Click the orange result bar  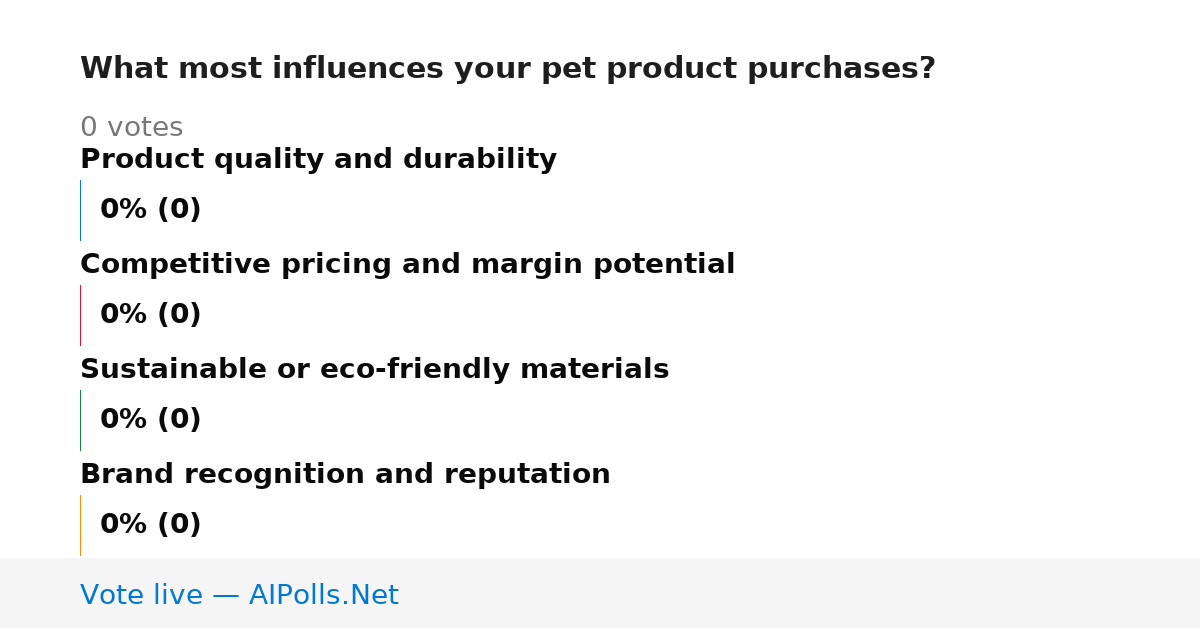80,525
